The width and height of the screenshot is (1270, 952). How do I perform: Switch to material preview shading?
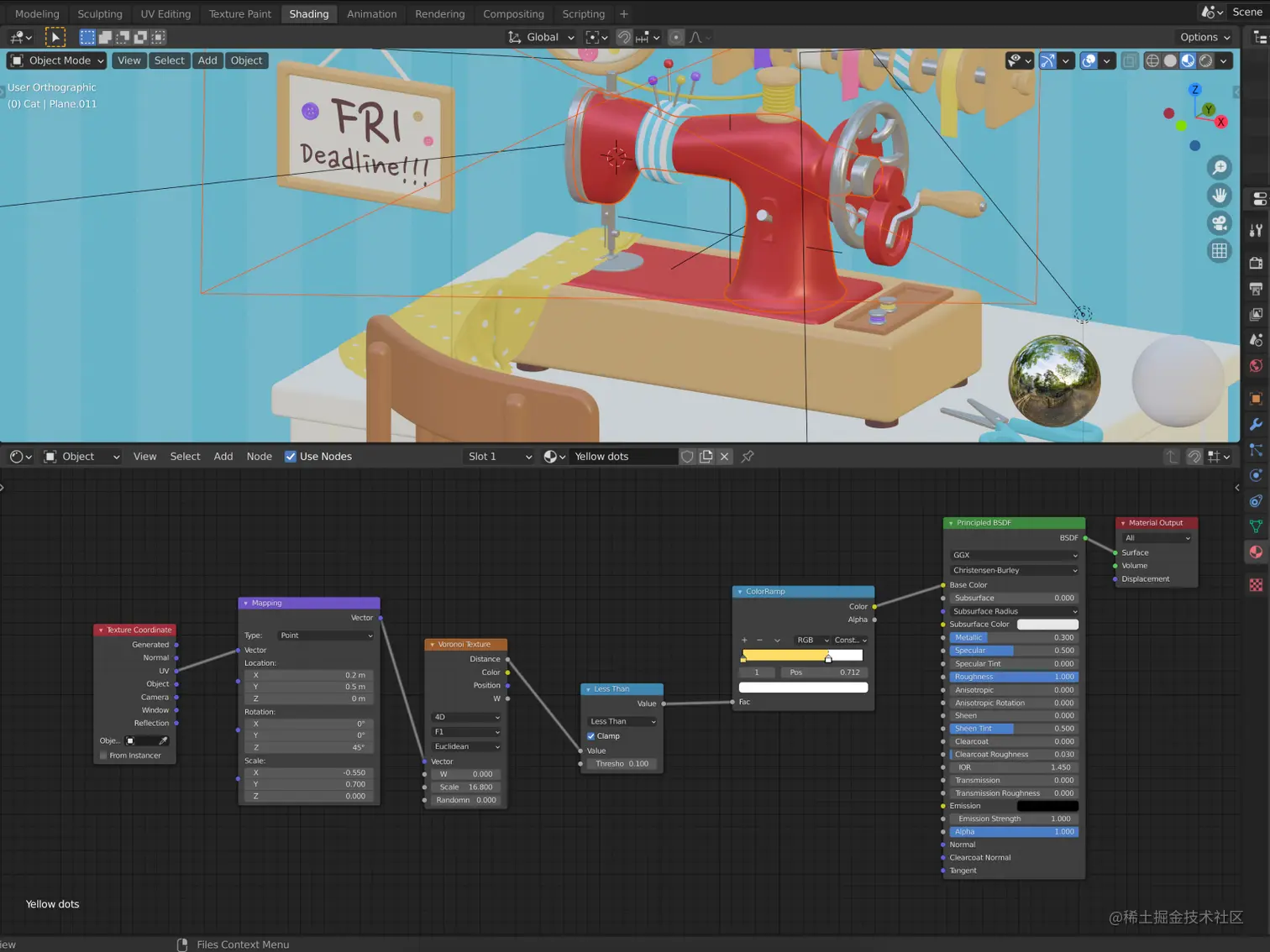[1188, 60]
